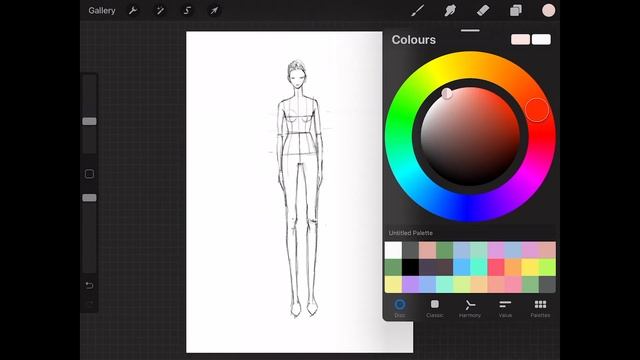Switch to the Palettes tab

click(540, 308)
